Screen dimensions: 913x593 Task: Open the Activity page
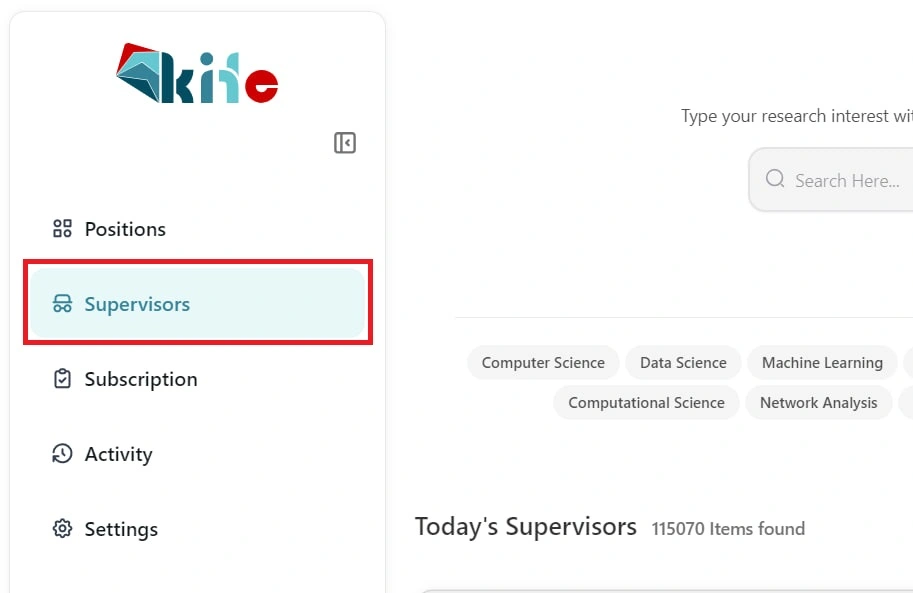pyautogui.click(x=118, y=454)
